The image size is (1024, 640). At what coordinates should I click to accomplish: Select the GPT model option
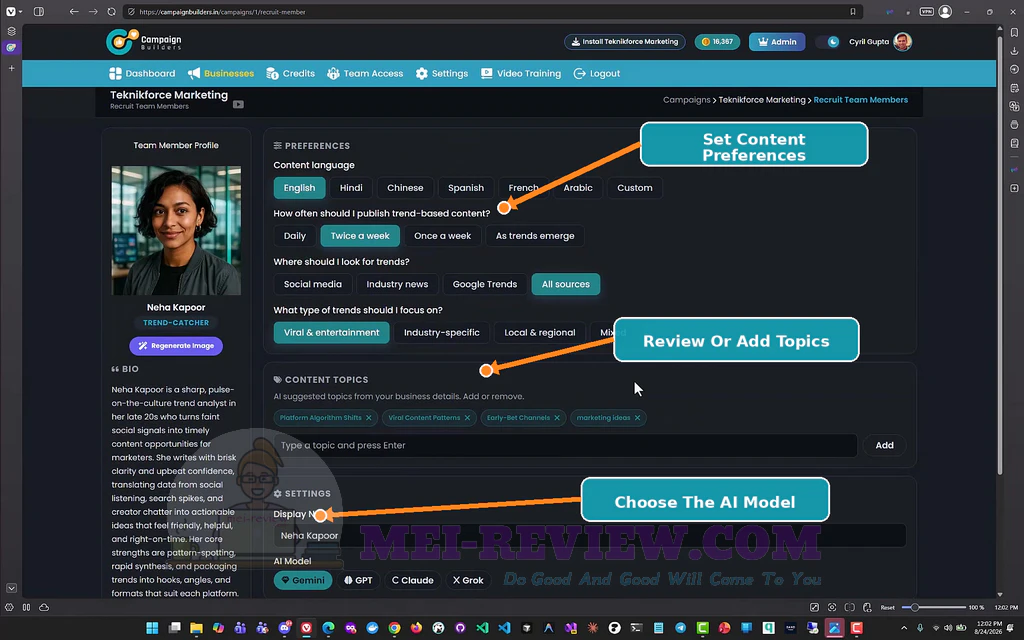(359, 580)
